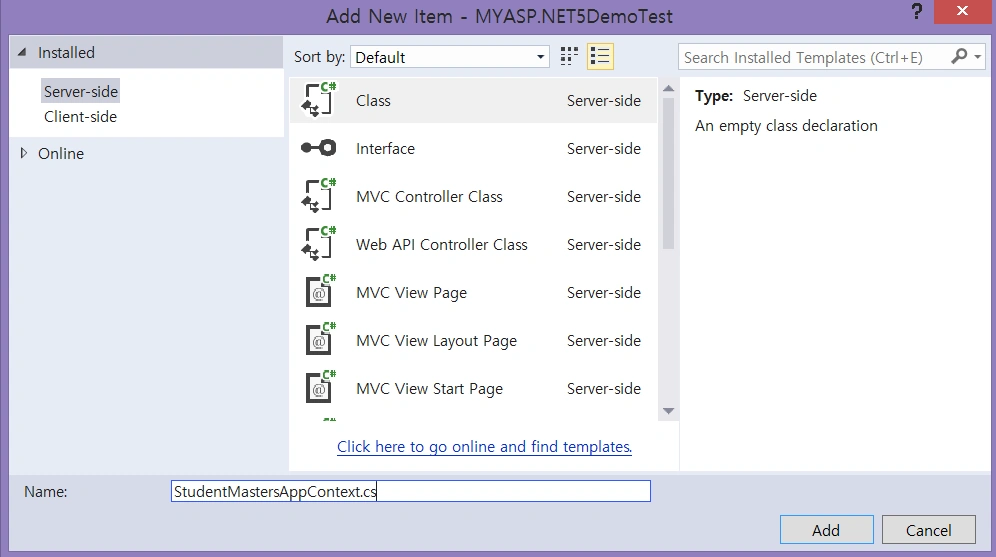Pick the MVC View Layout Page icon
Screen dimensions: 996x557
click(320, 340)
